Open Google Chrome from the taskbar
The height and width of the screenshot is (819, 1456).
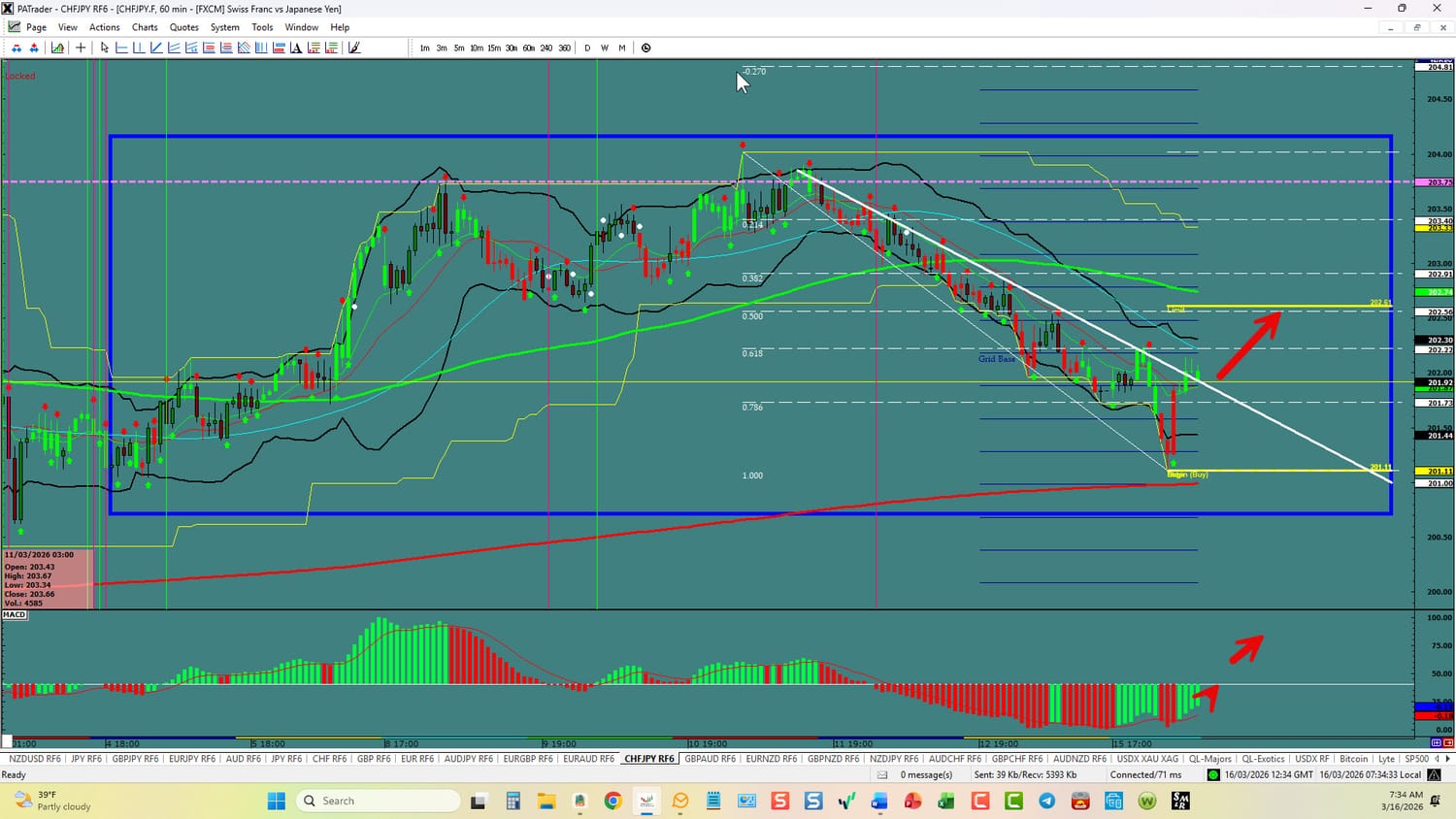point(612,801)
